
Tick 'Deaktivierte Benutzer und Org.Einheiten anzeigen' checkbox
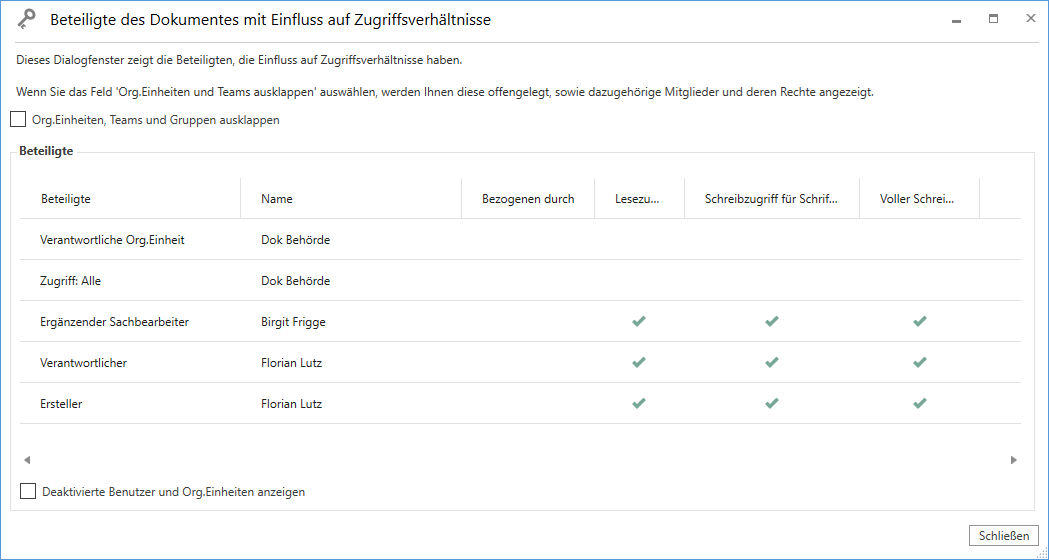click(x=28, y=492)
